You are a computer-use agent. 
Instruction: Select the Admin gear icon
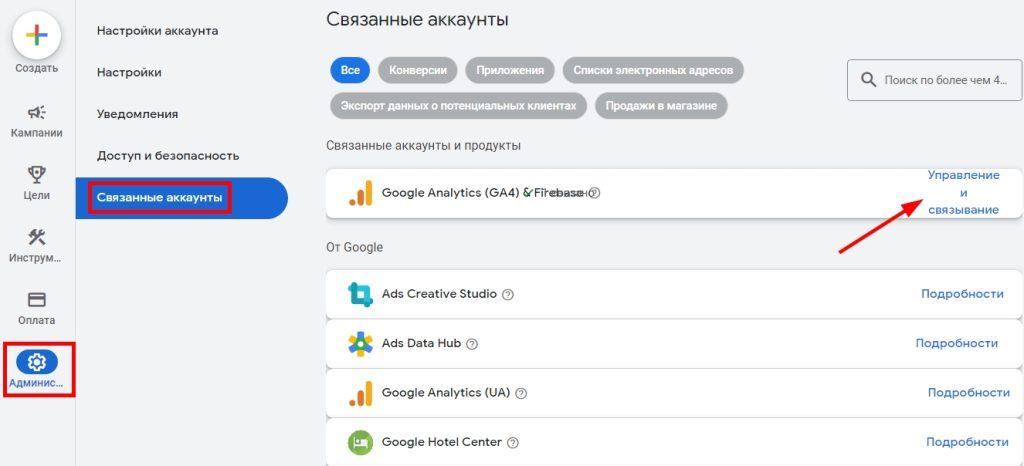tap(37, 362)
